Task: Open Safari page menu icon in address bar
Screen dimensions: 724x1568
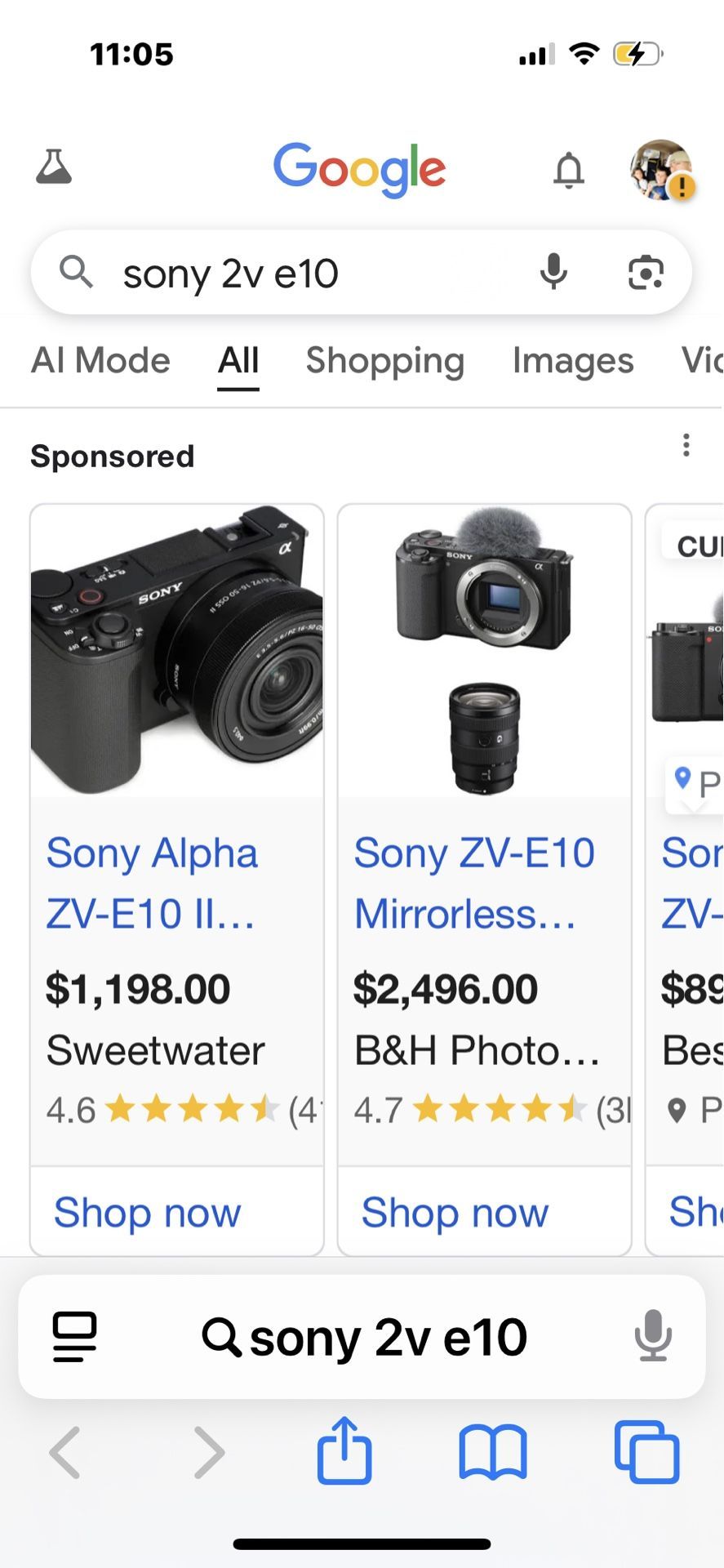Action: [x=74, y=1337]
